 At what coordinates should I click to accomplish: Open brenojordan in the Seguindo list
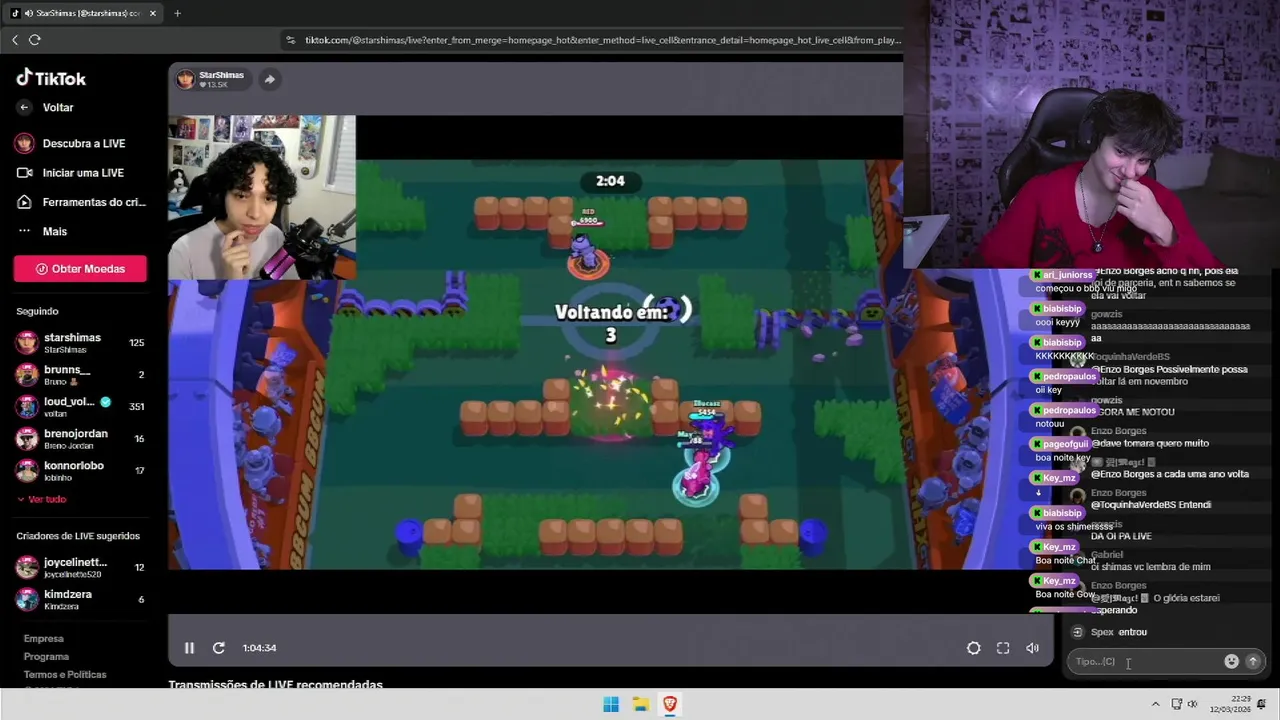80,438
